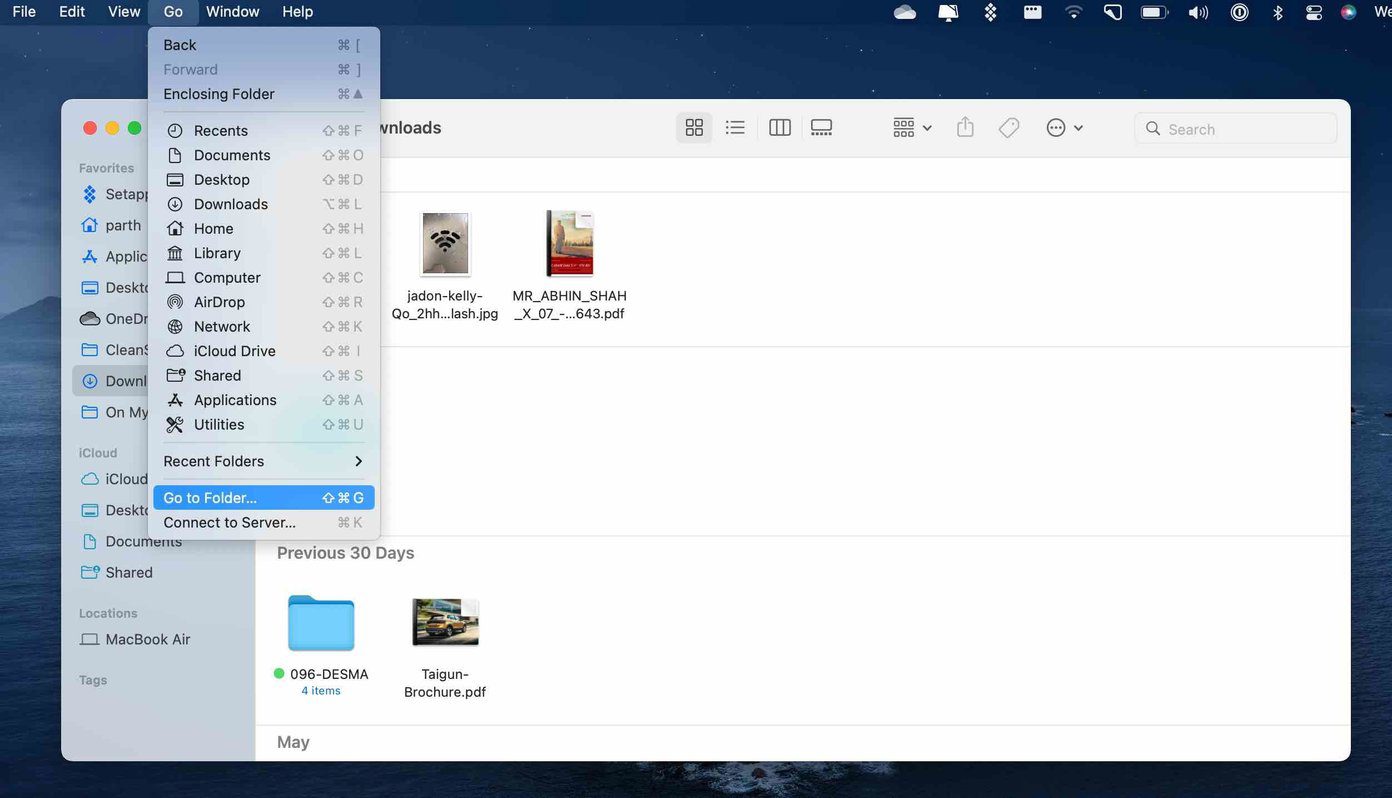Open the Group By dropdown

point(912,128)
